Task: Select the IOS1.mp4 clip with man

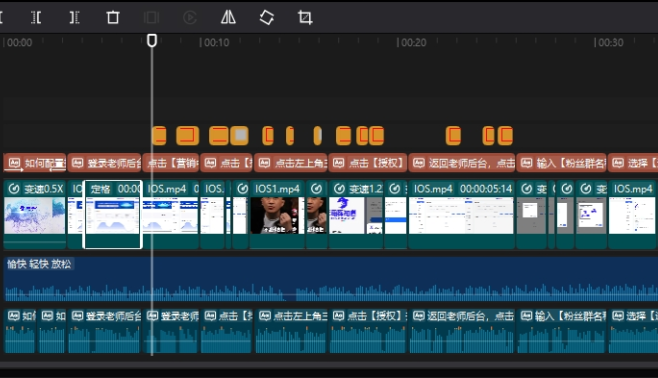Action: click(x=277, y=214)
